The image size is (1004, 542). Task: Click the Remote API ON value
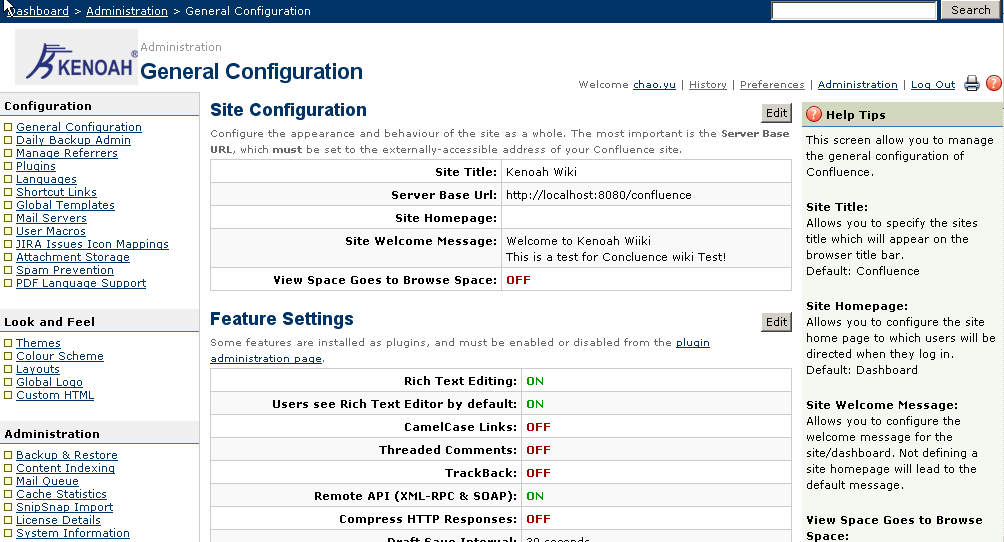[x=535, y=496]
